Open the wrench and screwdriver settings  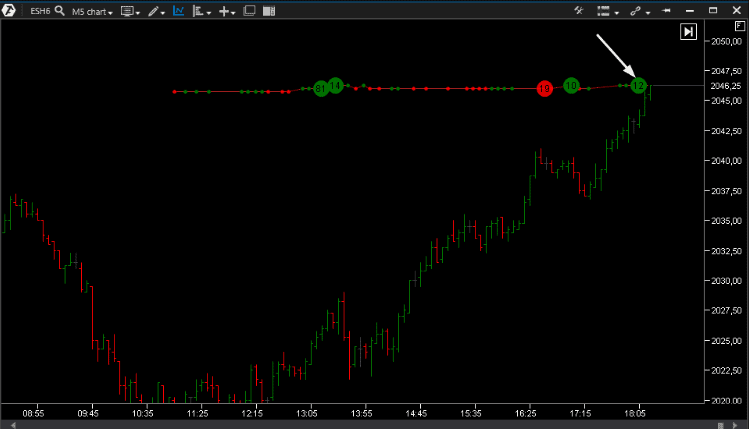coord(579,11)
